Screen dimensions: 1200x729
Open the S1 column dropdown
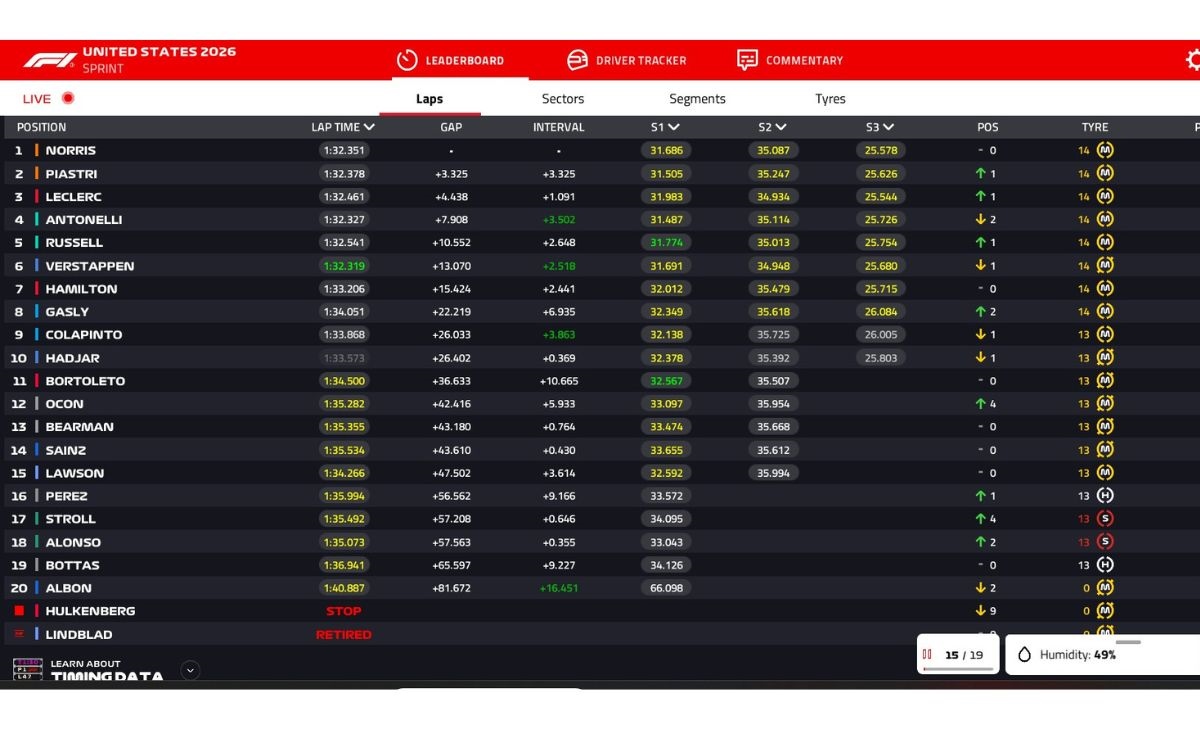point(674,127)
